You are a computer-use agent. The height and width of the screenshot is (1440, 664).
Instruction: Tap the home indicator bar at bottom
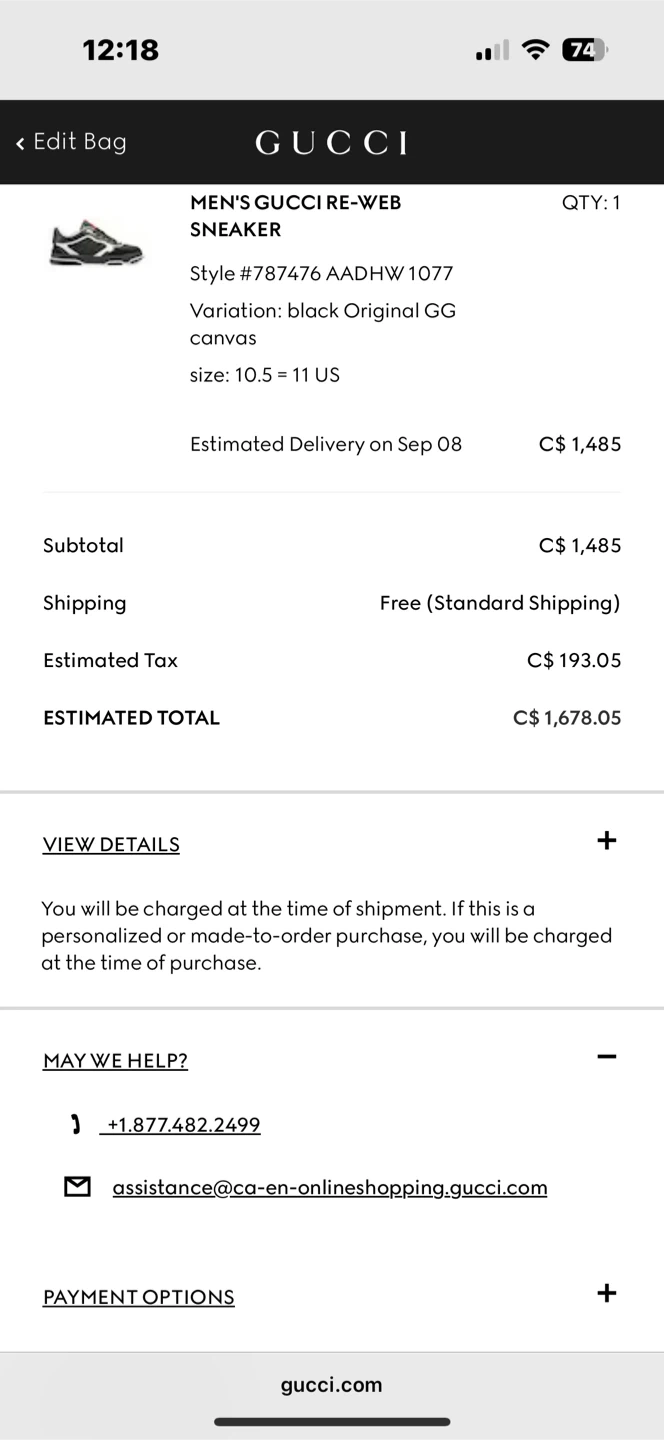[331, 1421]
